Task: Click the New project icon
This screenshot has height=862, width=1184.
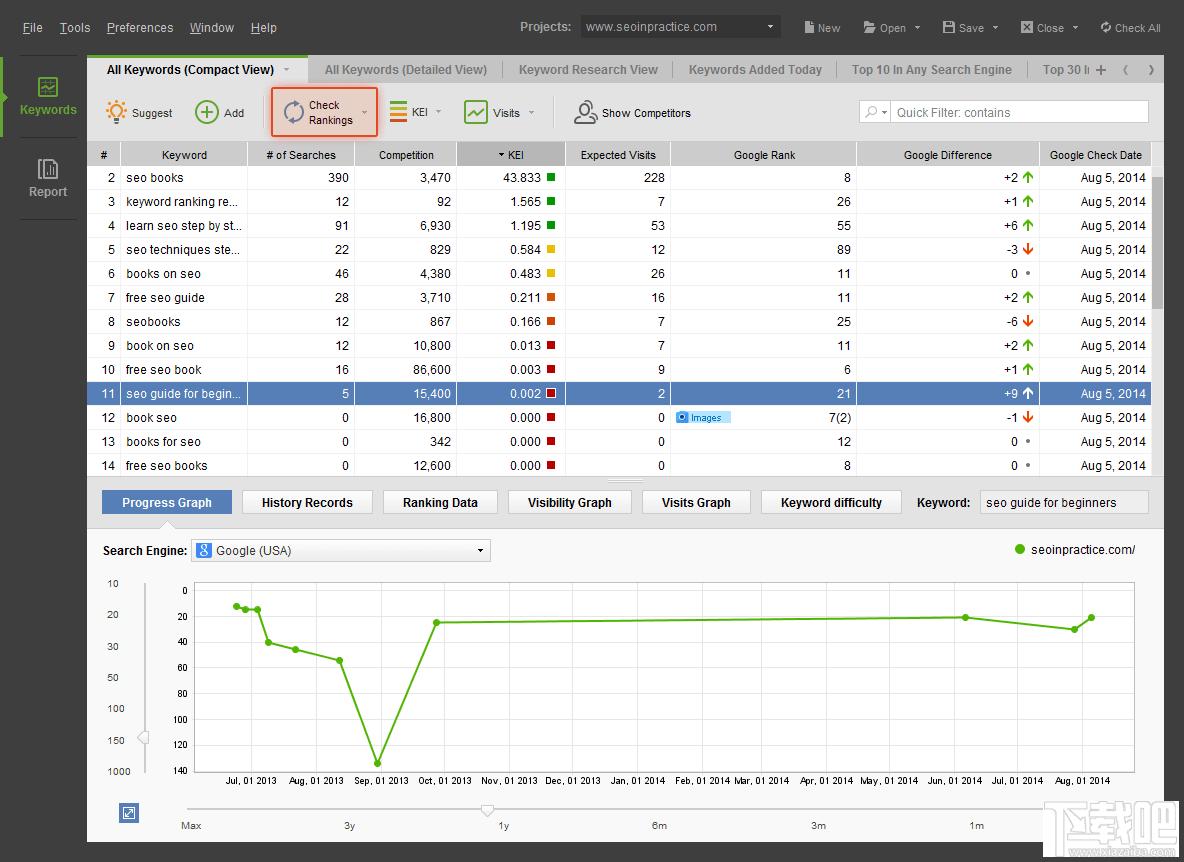Action: pyautogui.click(x=809, y=27)
